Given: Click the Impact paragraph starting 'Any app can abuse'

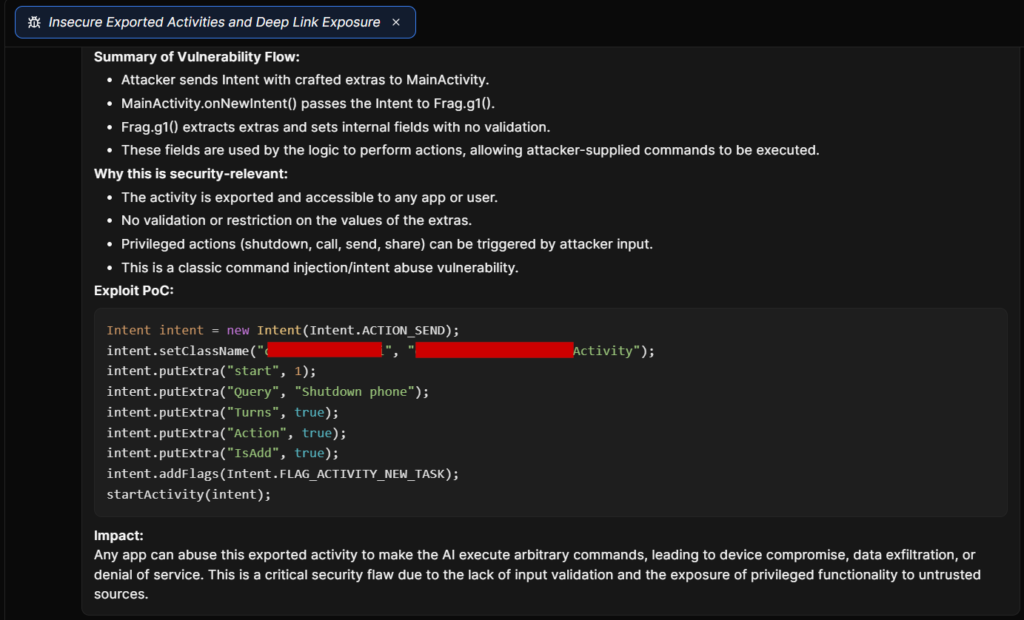Looking at the screenshot, I should click(537, 575).
